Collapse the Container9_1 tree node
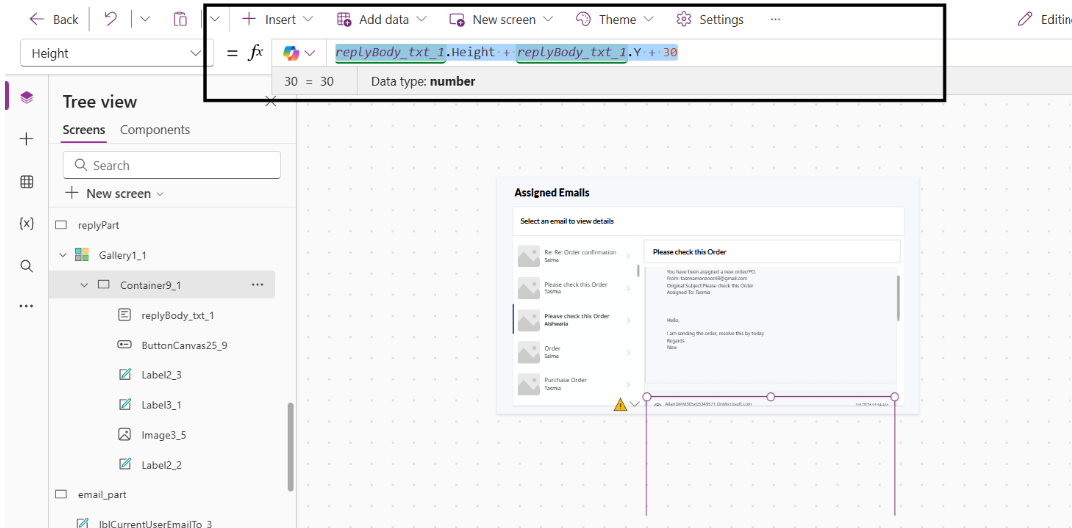Viewport: 1072px width, 528px height. (84, 285)
